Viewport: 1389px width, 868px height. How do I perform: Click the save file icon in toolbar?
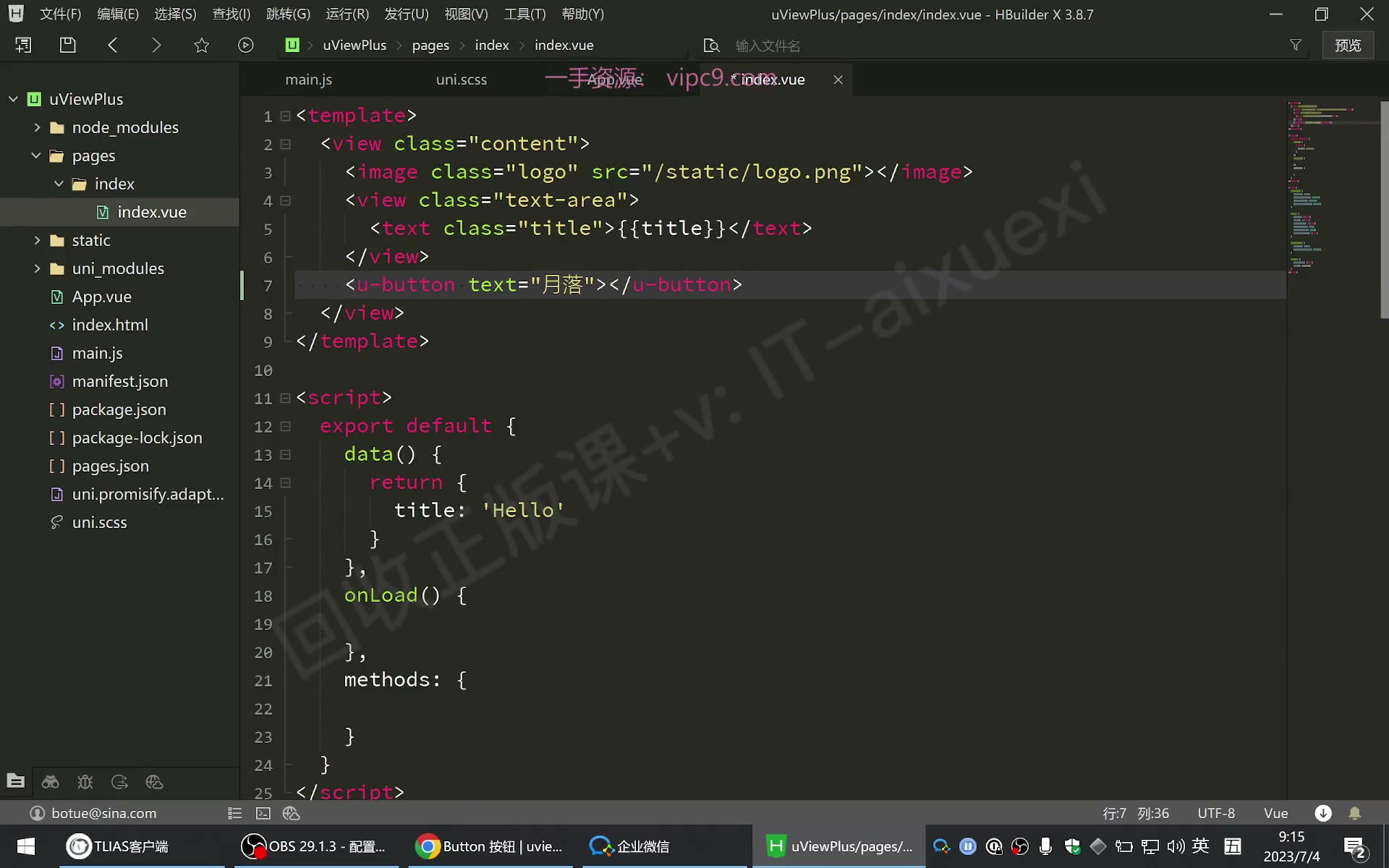(x=67, y=45)
